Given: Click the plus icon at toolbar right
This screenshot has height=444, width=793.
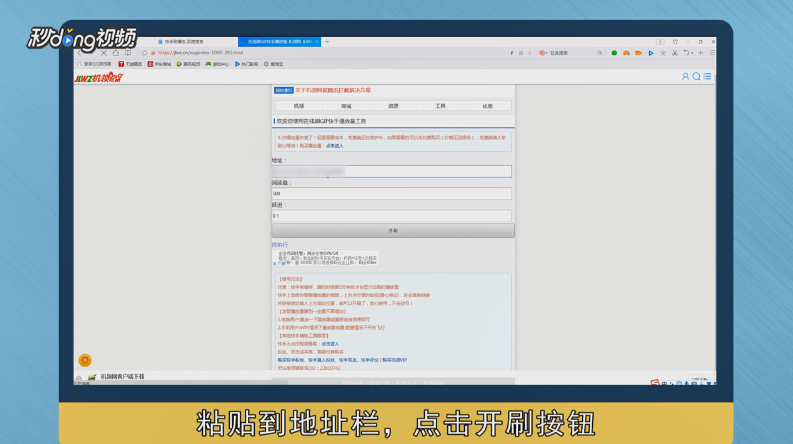Looking at the screenshot, I should pyautogui.click(x=700, y=53).
